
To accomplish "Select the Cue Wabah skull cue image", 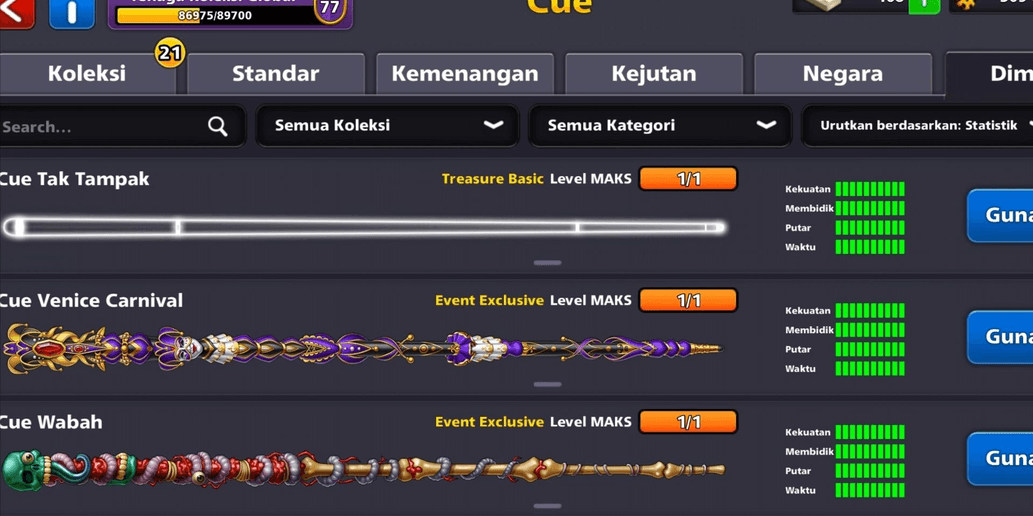I will tap(364, 469).
